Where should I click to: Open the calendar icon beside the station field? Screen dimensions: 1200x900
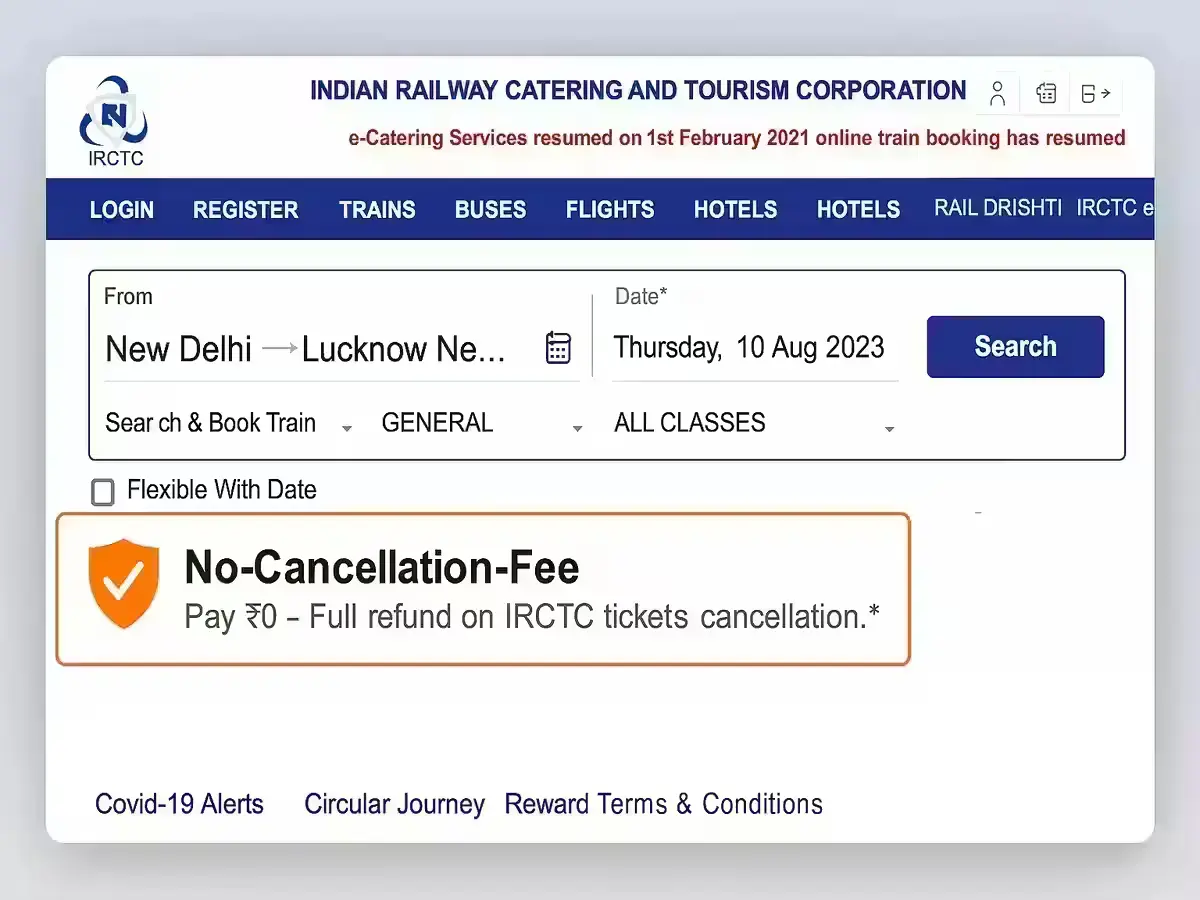[x=558, y=348]
